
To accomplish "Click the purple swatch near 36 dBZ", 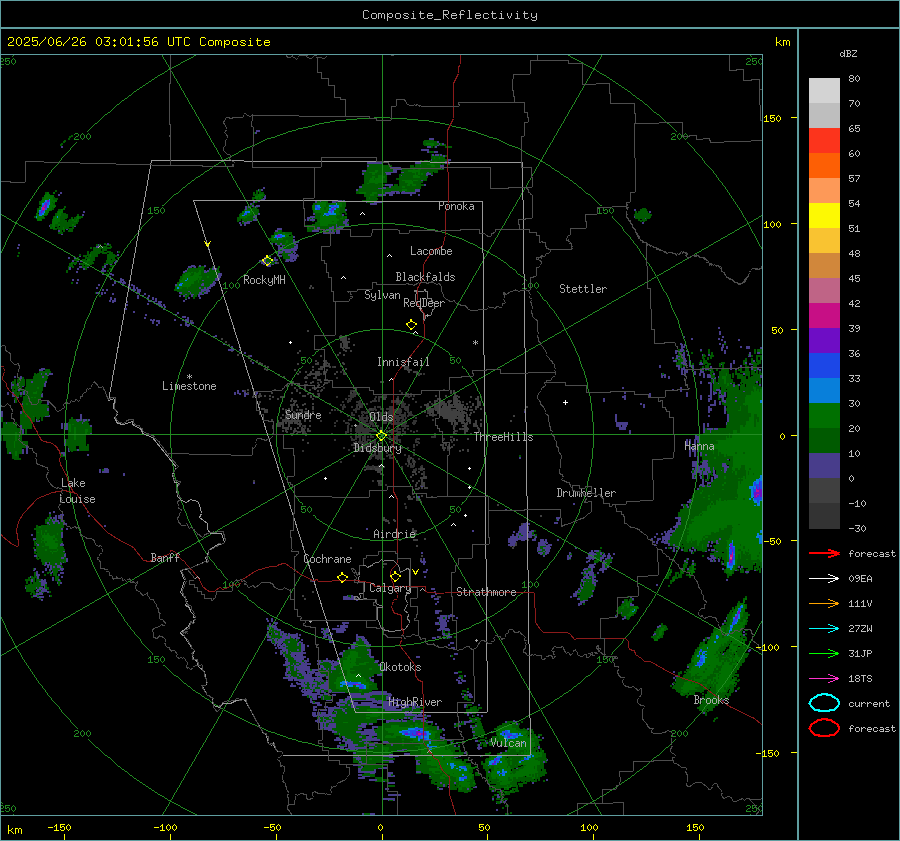I will point(824,340).
